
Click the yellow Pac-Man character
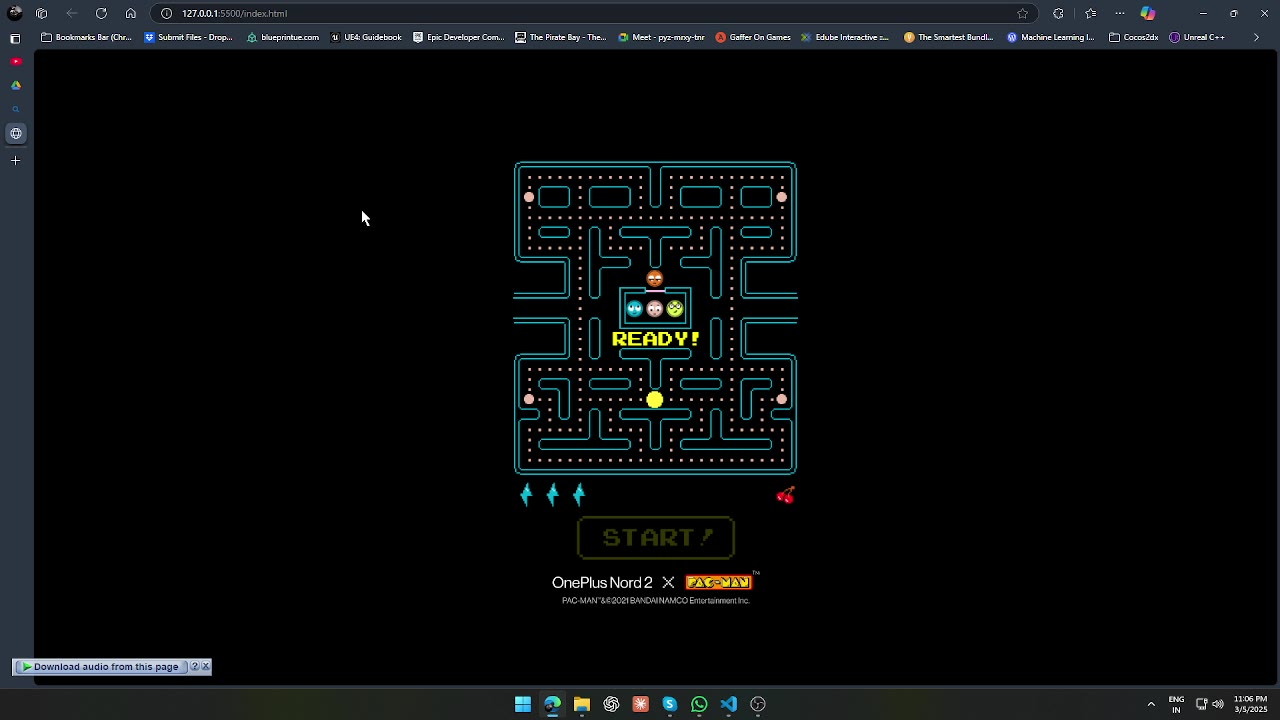[654, 400]
